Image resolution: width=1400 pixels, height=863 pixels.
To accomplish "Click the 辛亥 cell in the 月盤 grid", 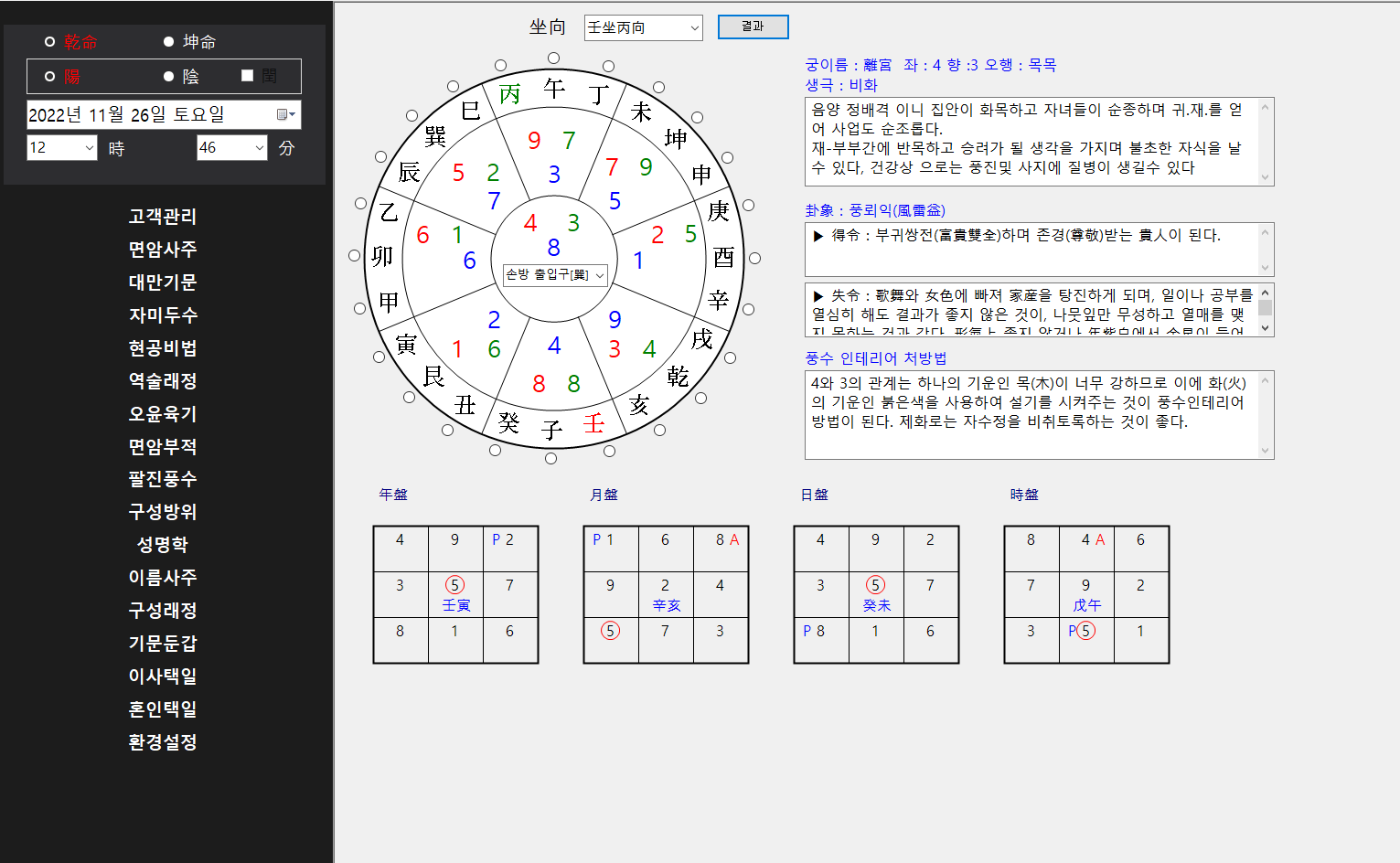I will (666, 594).
